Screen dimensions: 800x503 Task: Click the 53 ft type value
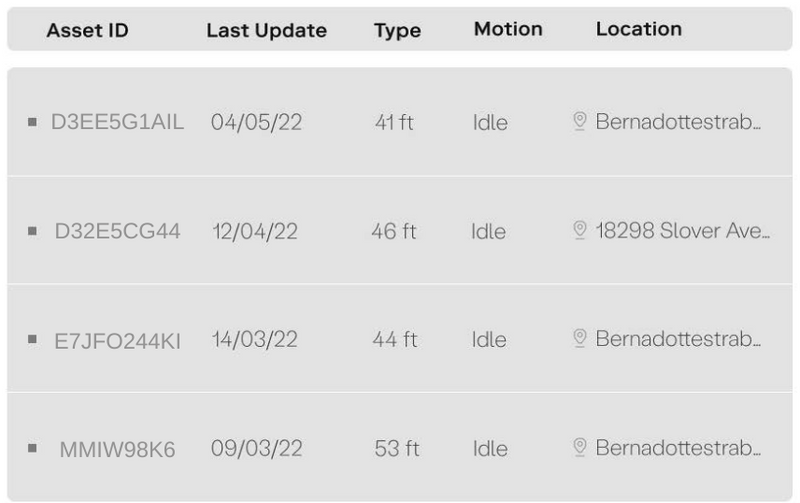[x=396, y=448]
